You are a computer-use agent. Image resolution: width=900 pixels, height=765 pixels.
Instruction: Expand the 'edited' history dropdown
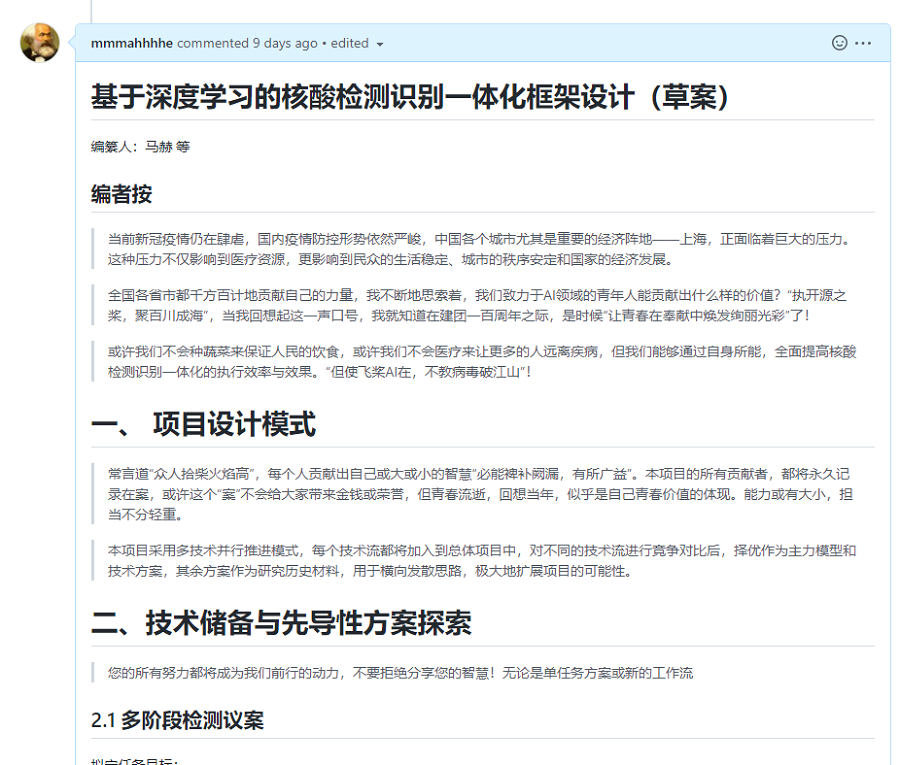(x=357, y=43)
